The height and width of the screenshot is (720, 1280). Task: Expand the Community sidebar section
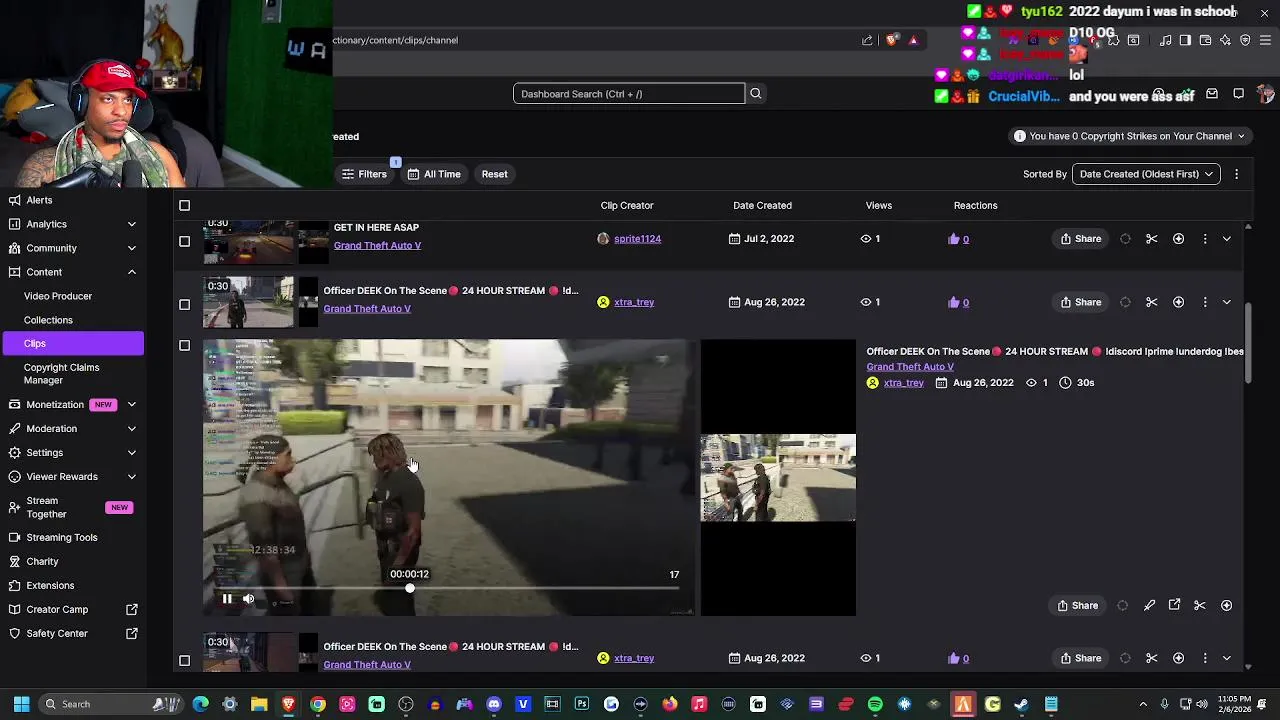[x=132, y=248]
